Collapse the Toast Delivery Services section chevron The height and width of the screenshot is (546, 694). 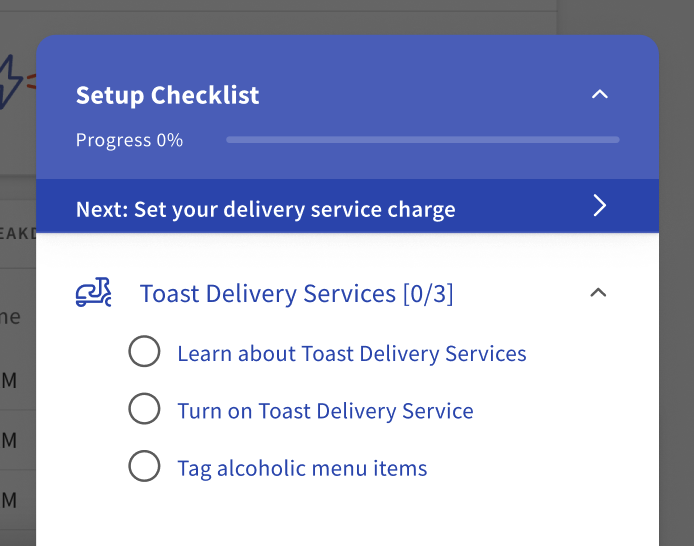pos(598,293)
